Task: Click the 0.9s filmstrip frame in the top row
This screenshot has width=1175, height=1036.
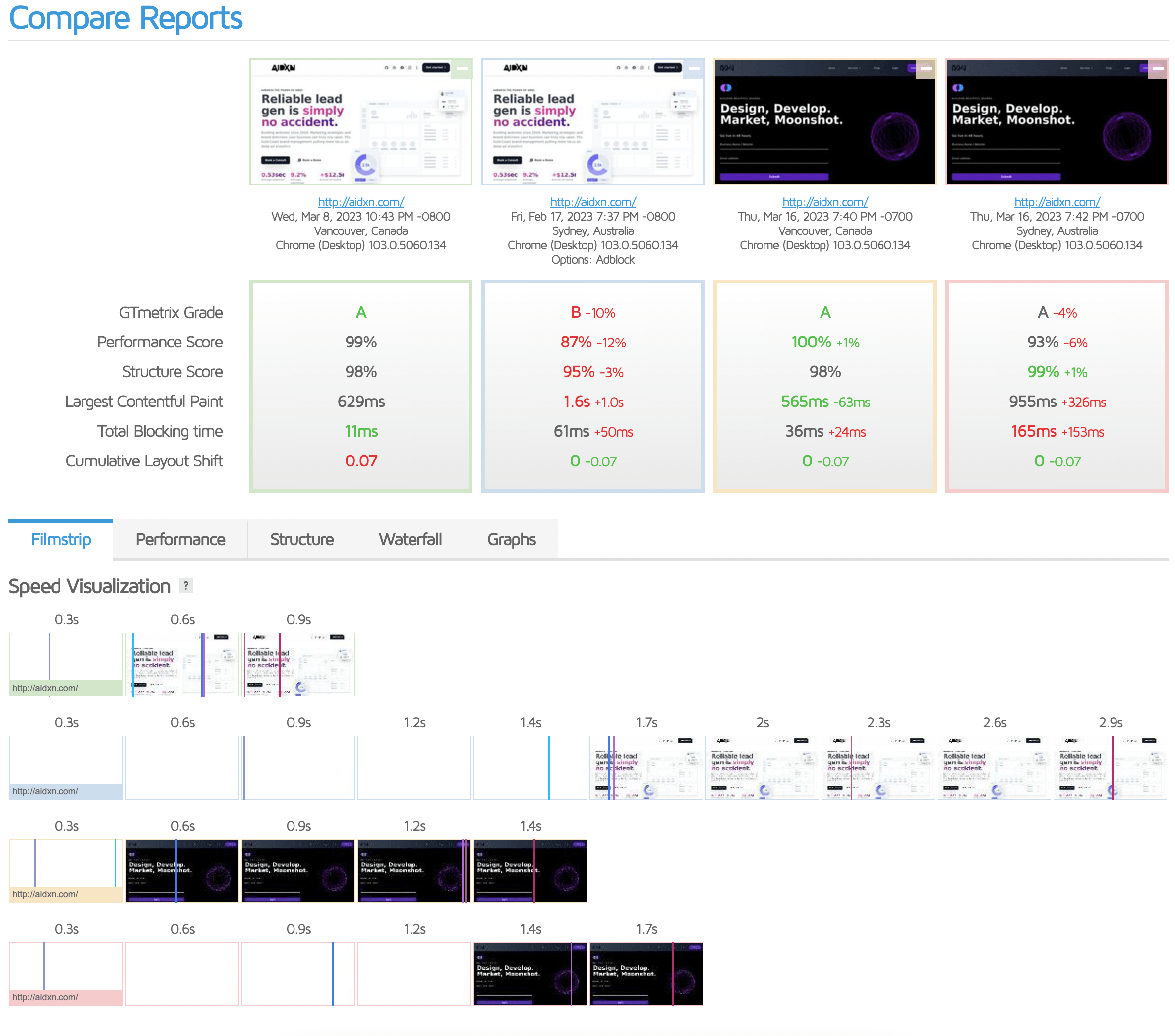Action: 298,664
